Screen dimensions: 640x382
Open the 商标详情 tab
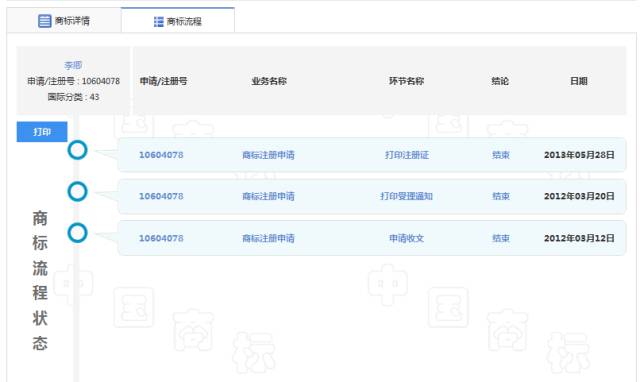point(64,20)
